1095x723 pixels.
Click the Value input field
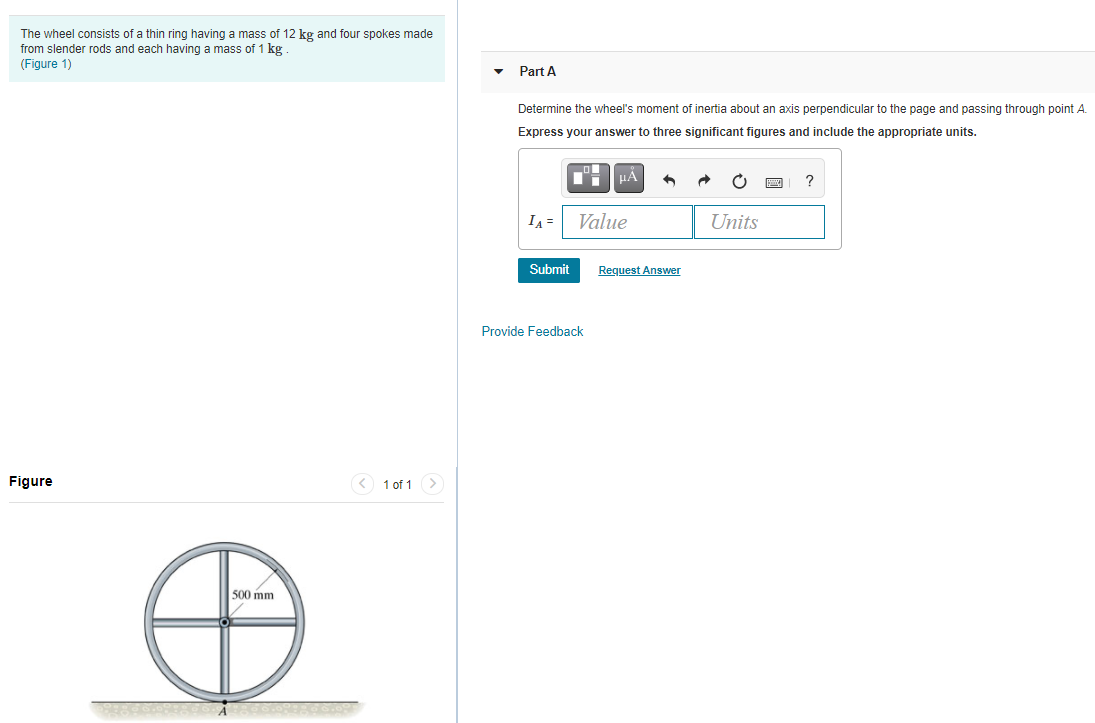coord(627,221)
